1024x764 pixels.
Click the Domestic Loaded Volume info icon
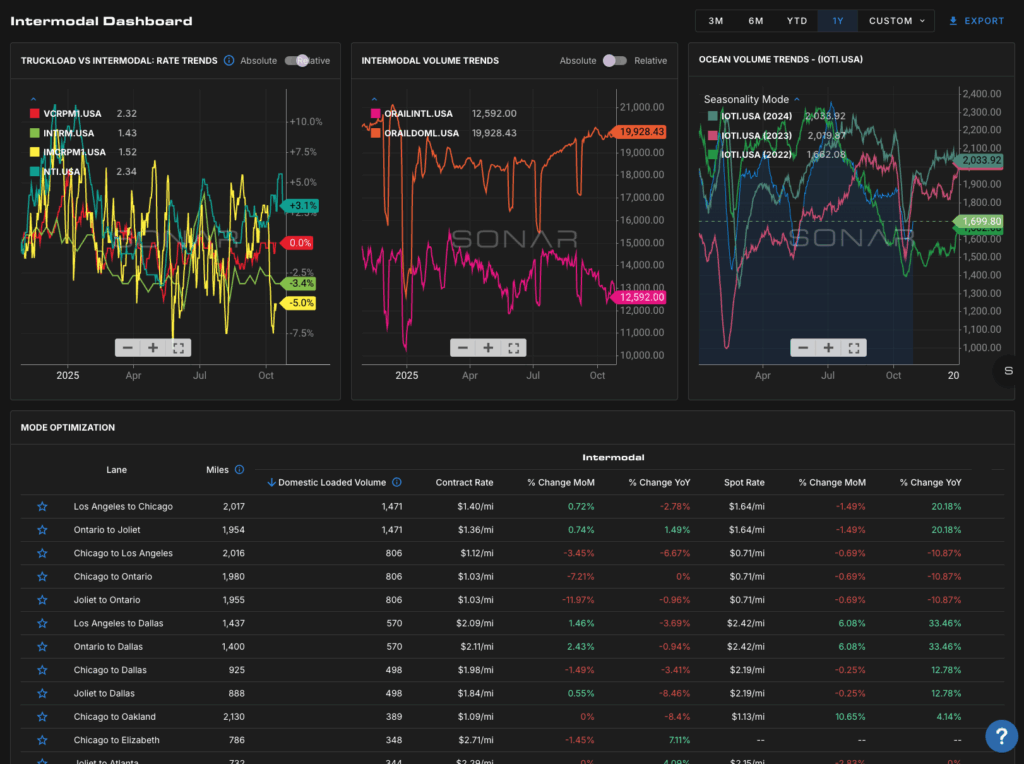coord(397,482)
